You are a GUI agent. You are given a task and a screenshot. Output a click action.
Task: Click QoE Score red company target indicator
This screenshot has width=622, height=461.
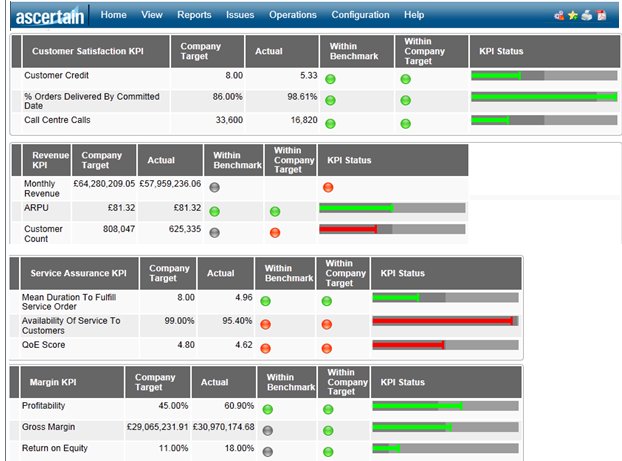[327, 348]
